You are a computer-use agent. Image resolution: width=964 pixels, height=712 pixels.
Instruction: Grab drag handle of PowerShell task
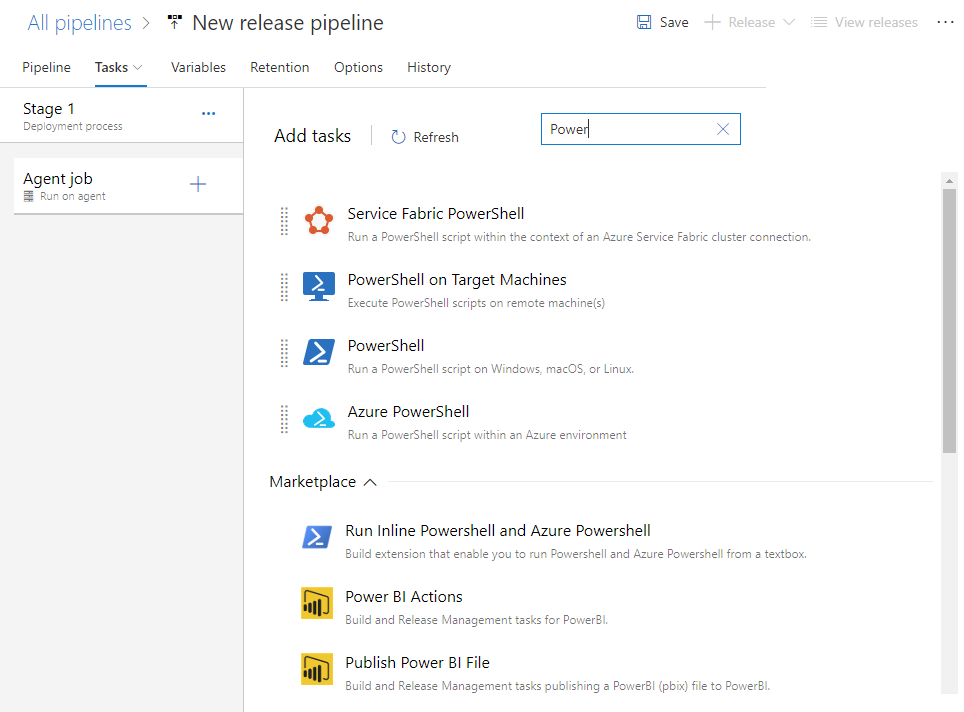point(284,353)
